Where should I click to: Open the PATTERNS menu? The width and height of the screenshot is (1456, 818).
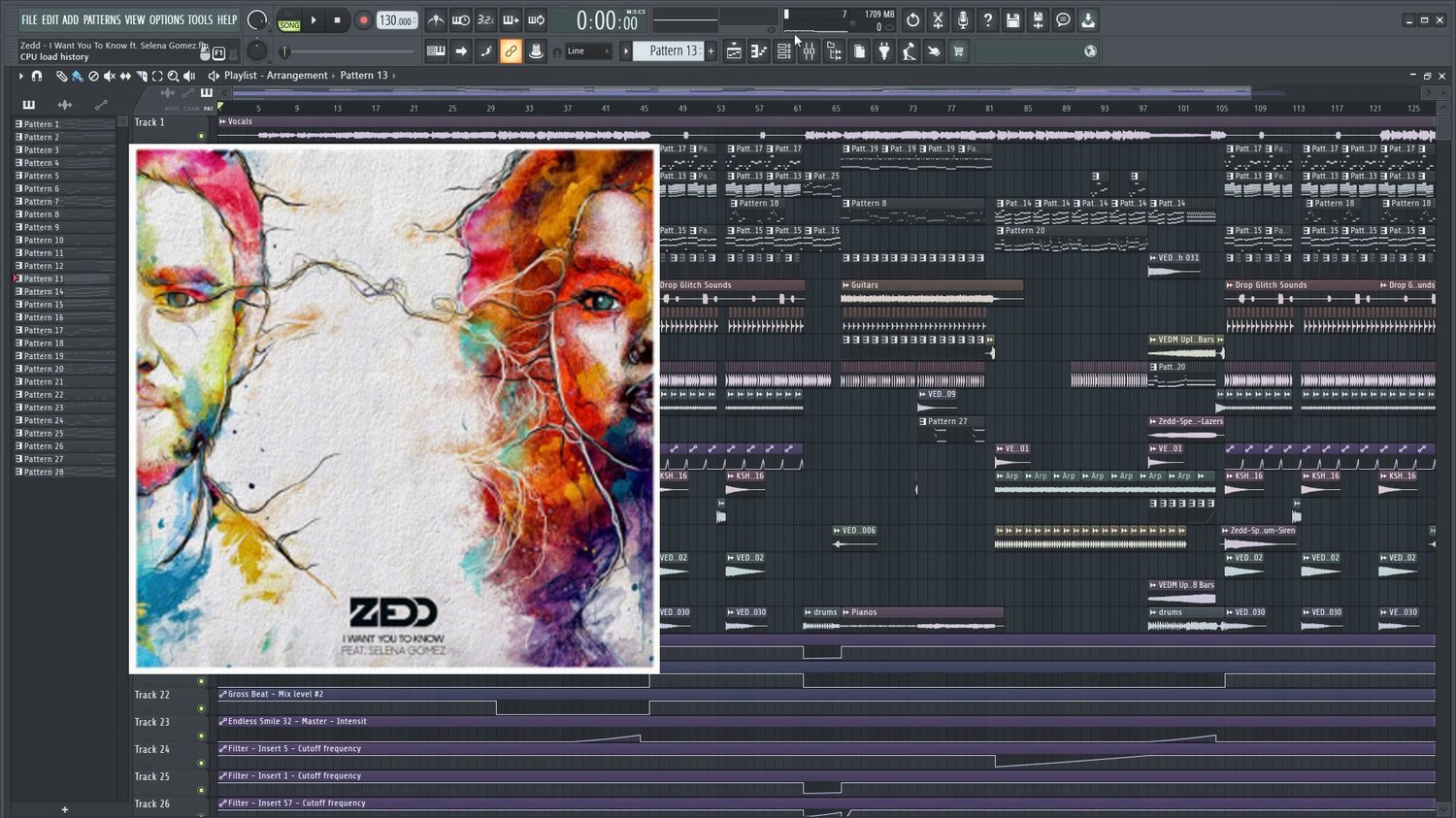[102, 19]
